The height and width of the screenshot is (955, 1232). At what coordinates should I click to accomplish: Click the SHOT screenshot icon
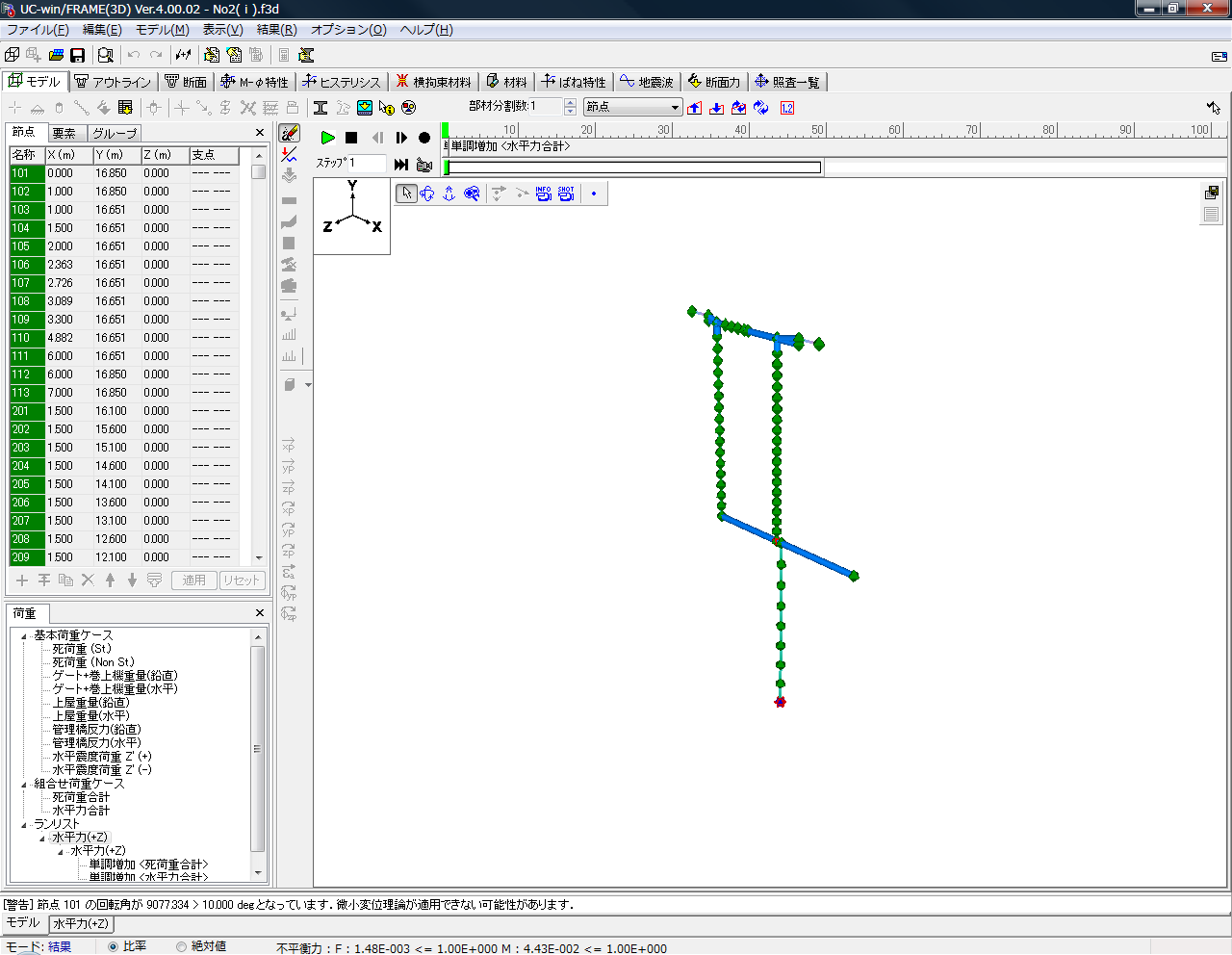point(566,194)
